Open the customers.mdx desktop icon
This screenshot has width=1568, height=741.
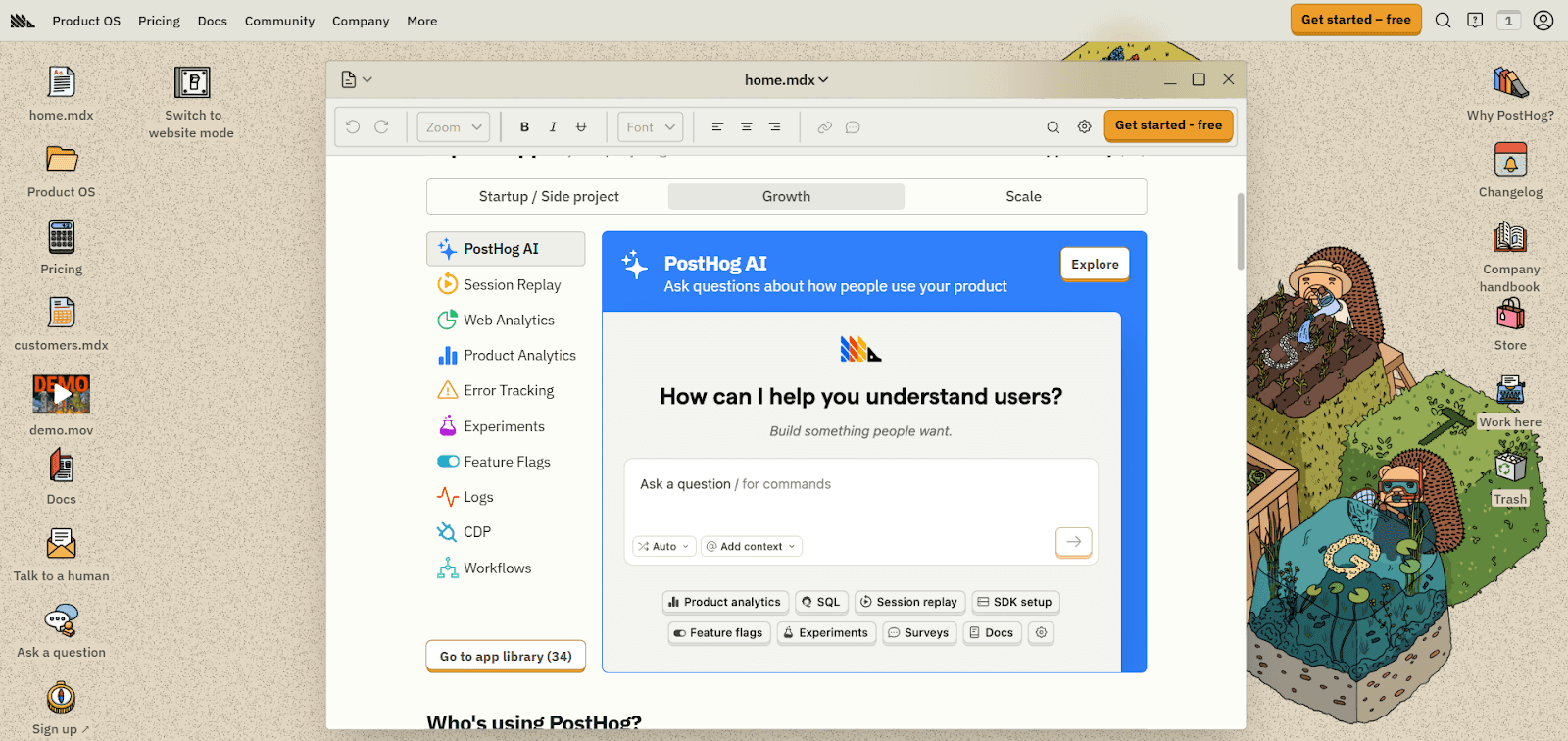(61, 313)
